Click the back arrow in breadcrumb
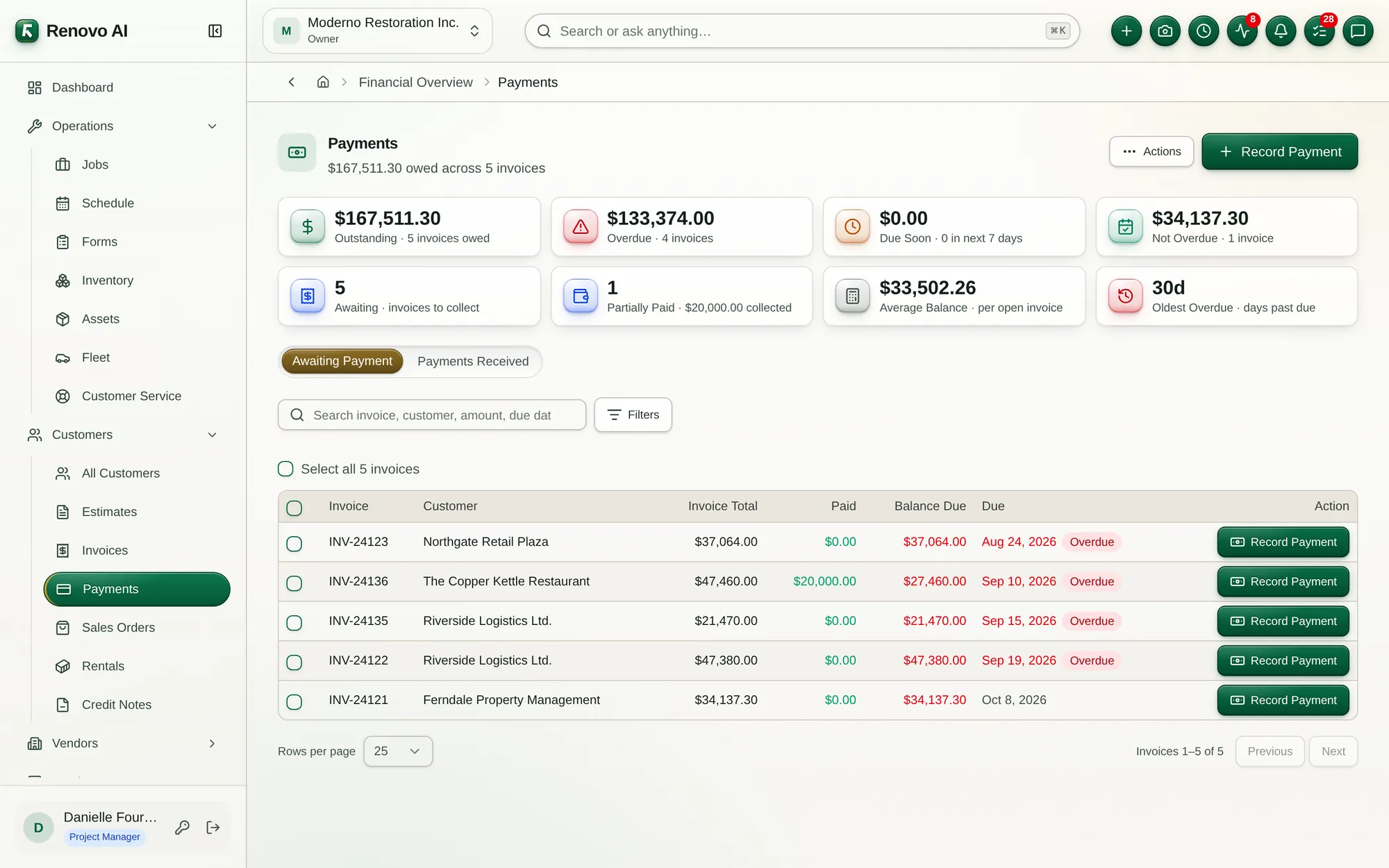The image size is (1389, 868). pyautogui.click(x=292, y=82)
